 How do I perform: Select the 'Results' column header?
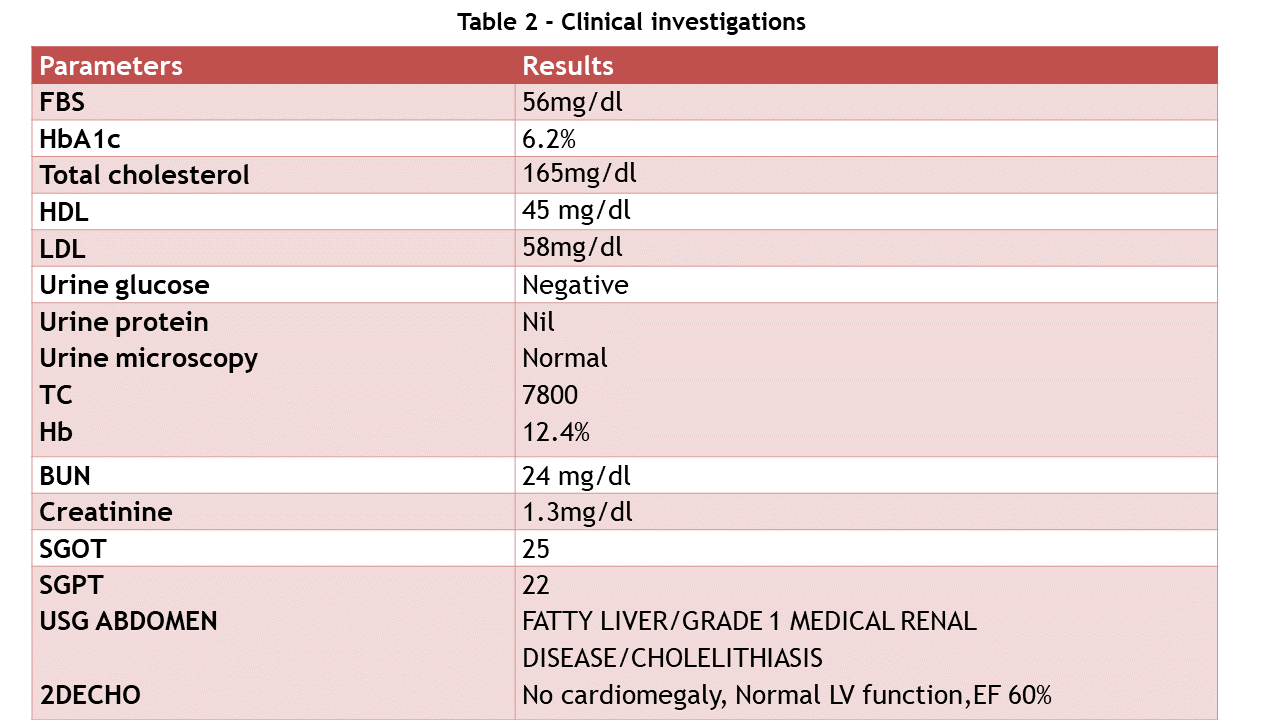tap(568, 66)
